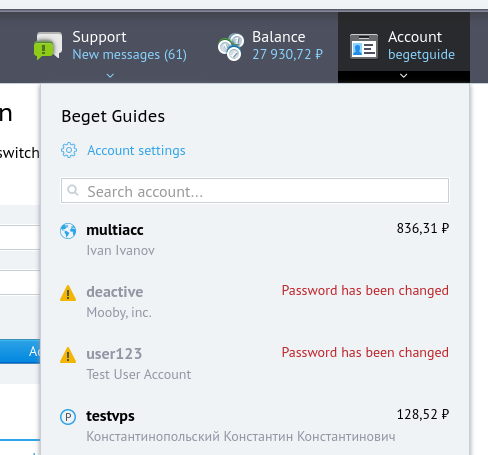Collapse the Account dropdown chevron
The width and height of the screenshot is (488, 455).
tap(404, 76)
